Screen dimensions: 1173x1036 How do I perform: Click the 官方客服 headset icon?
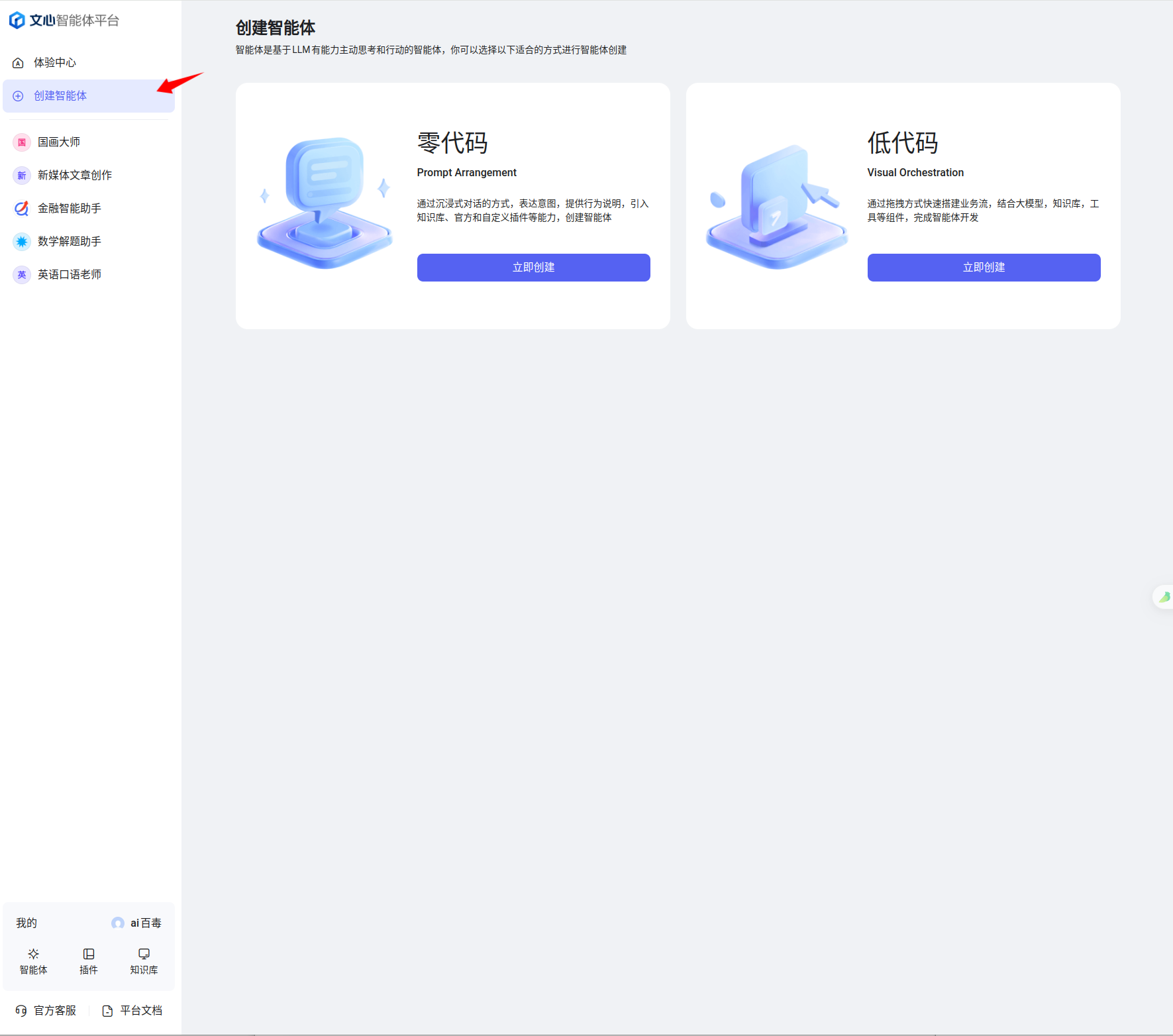(x=21, y=1011)
